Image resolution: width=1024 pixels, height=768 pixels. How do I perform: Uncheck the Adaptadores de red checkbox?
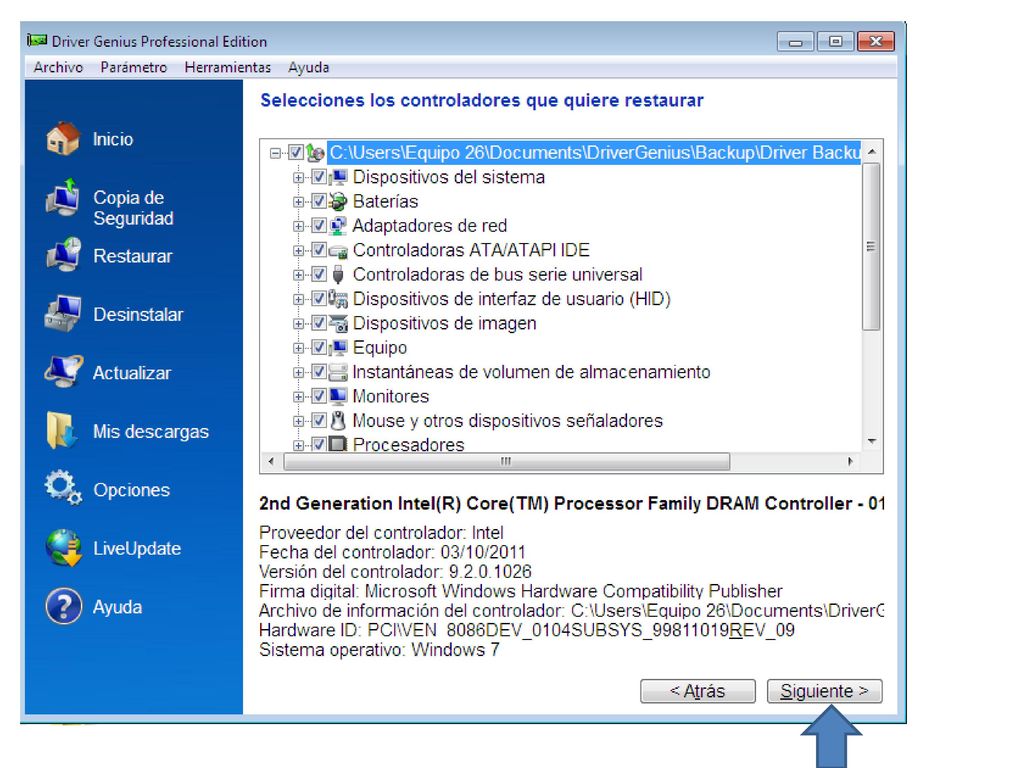319,226
